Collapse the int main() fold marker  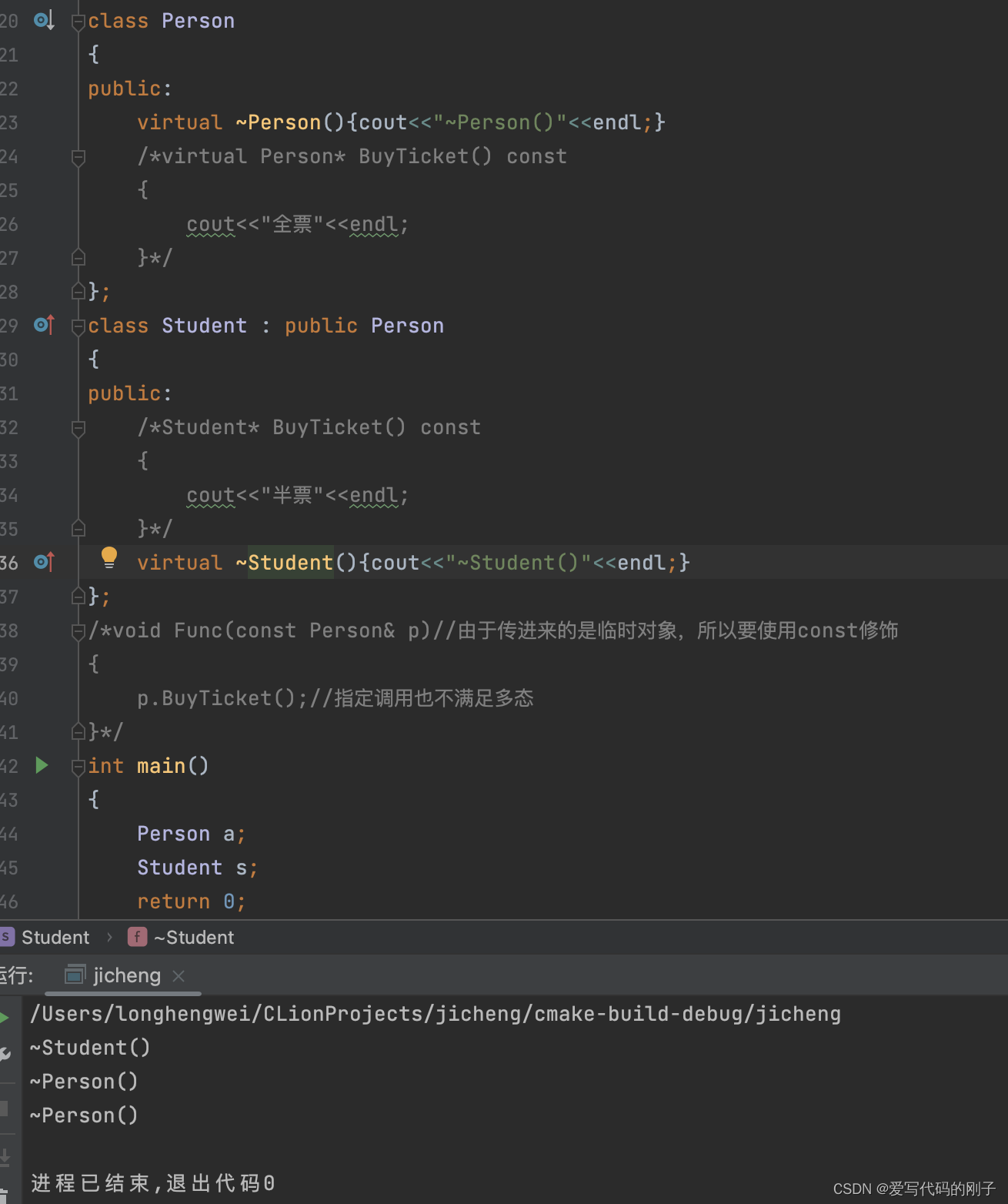point(78,768)
